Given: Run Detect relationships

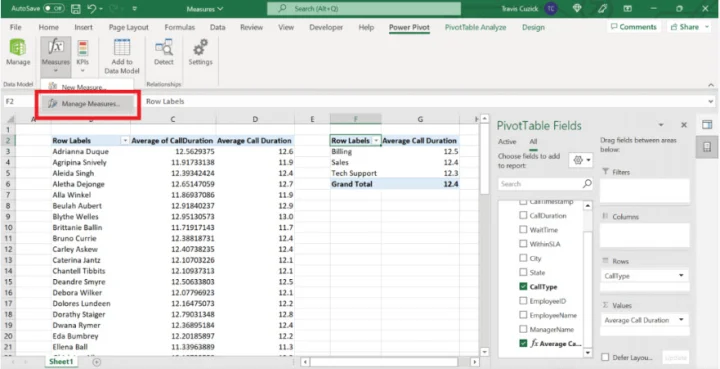Looking at the screenshot, I should click(x=164, y=53).
